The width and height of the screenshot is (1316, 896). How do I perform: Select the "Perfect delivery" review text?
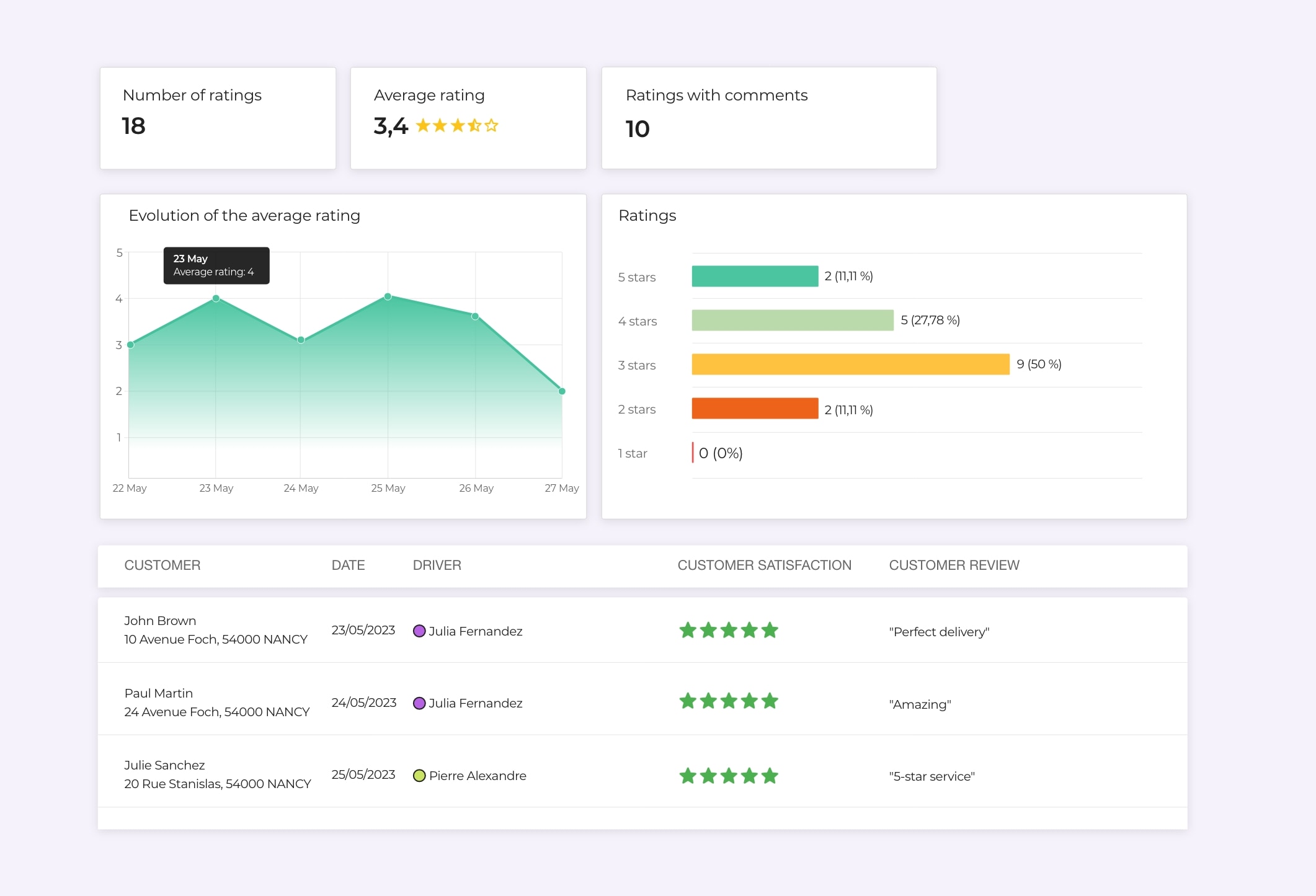939,631
